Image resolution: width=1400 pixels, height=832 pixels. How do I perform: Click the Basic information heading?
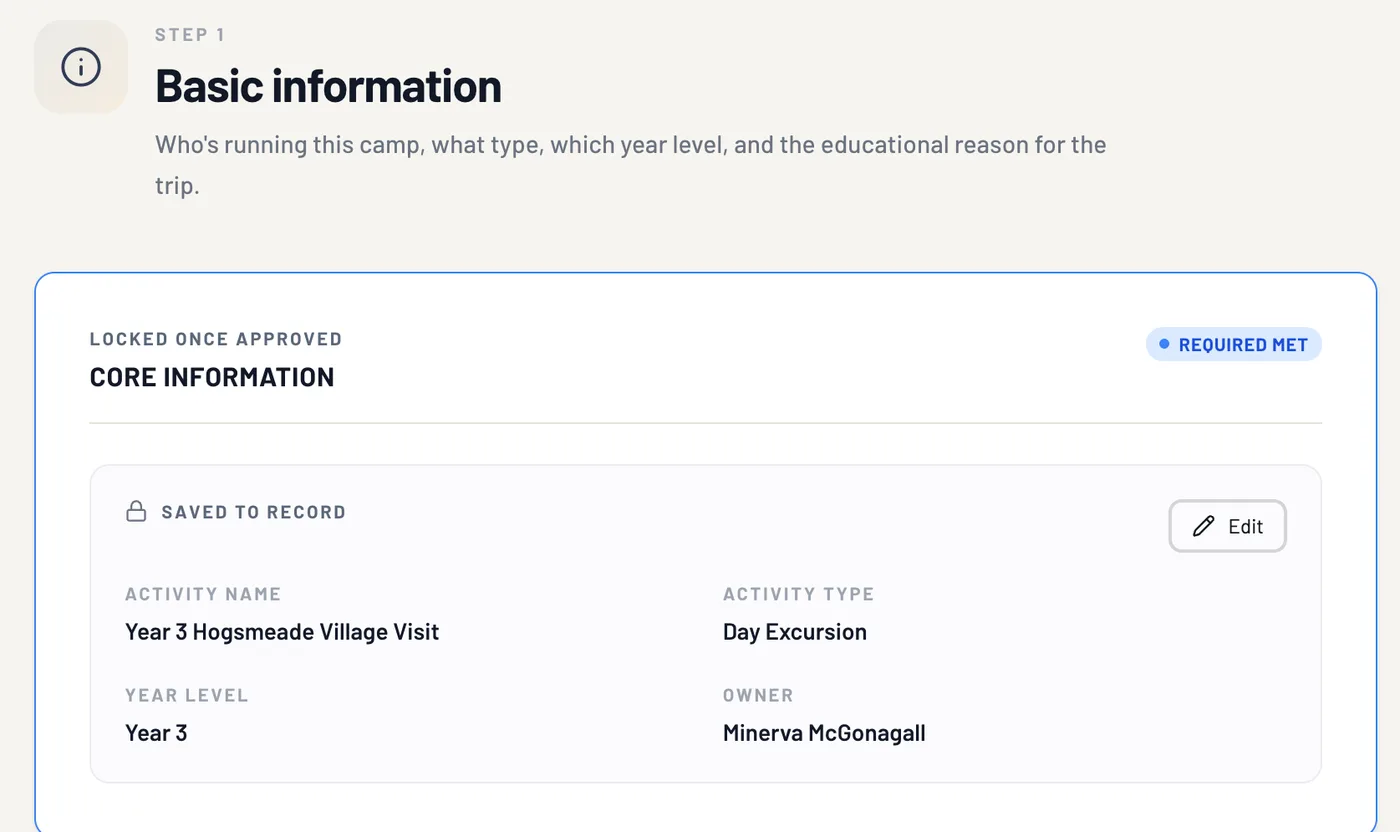pyautogui.click(x=328, y=86)
